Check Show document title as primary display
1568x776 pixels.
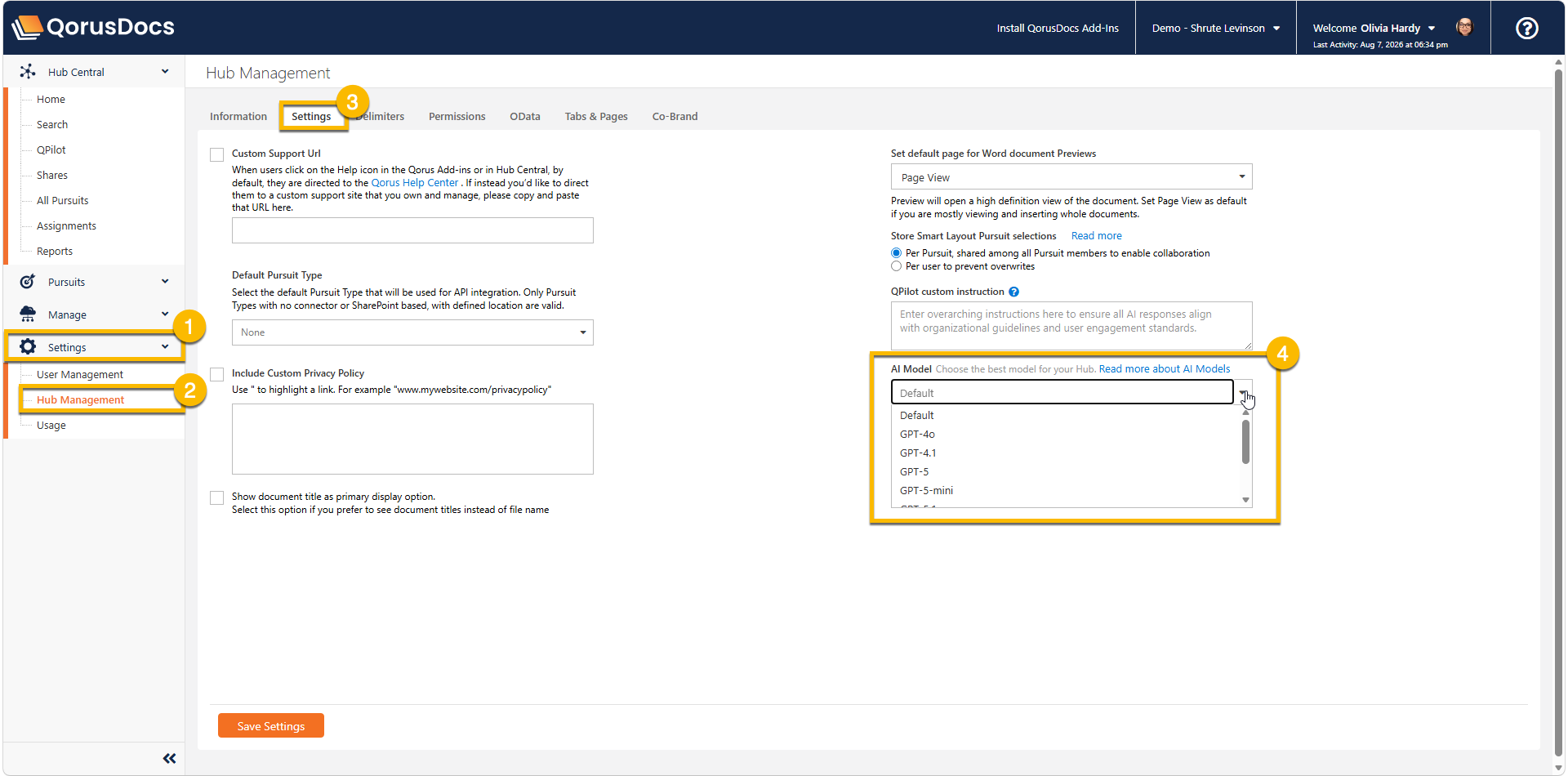[217, 497]
